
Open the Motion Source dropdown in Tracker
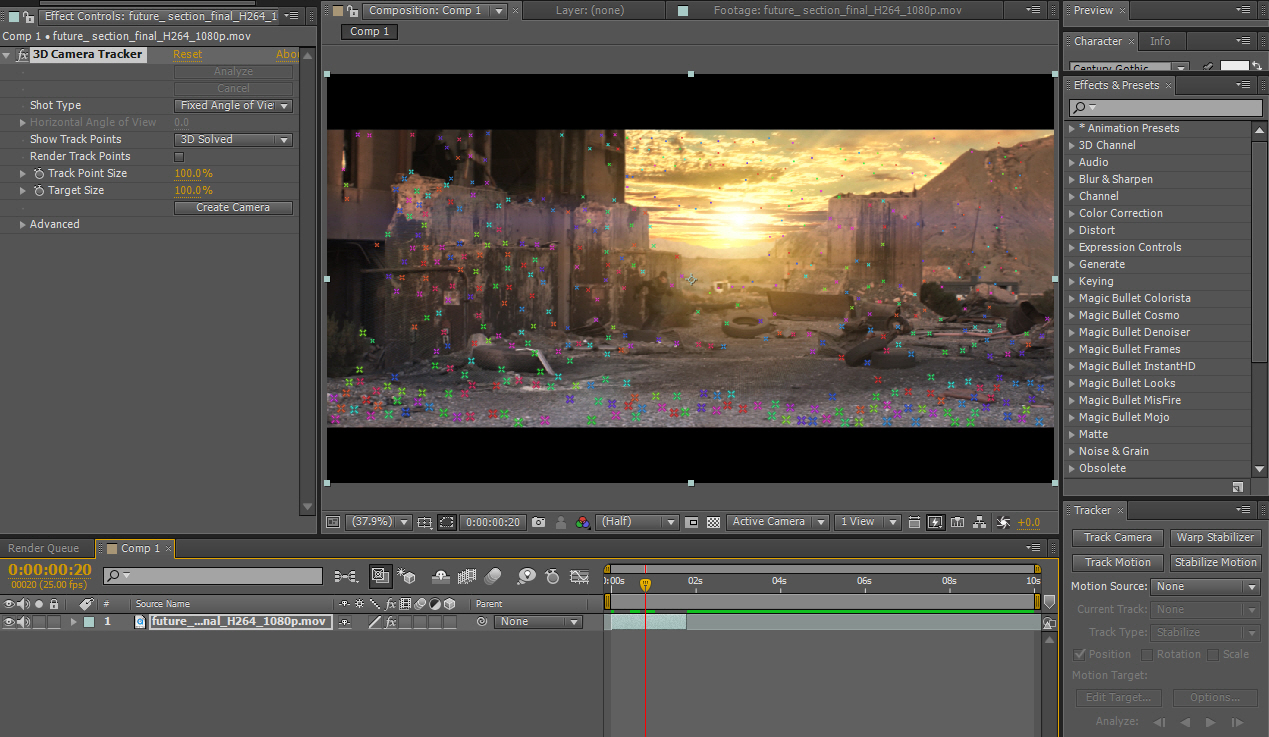1205,587
